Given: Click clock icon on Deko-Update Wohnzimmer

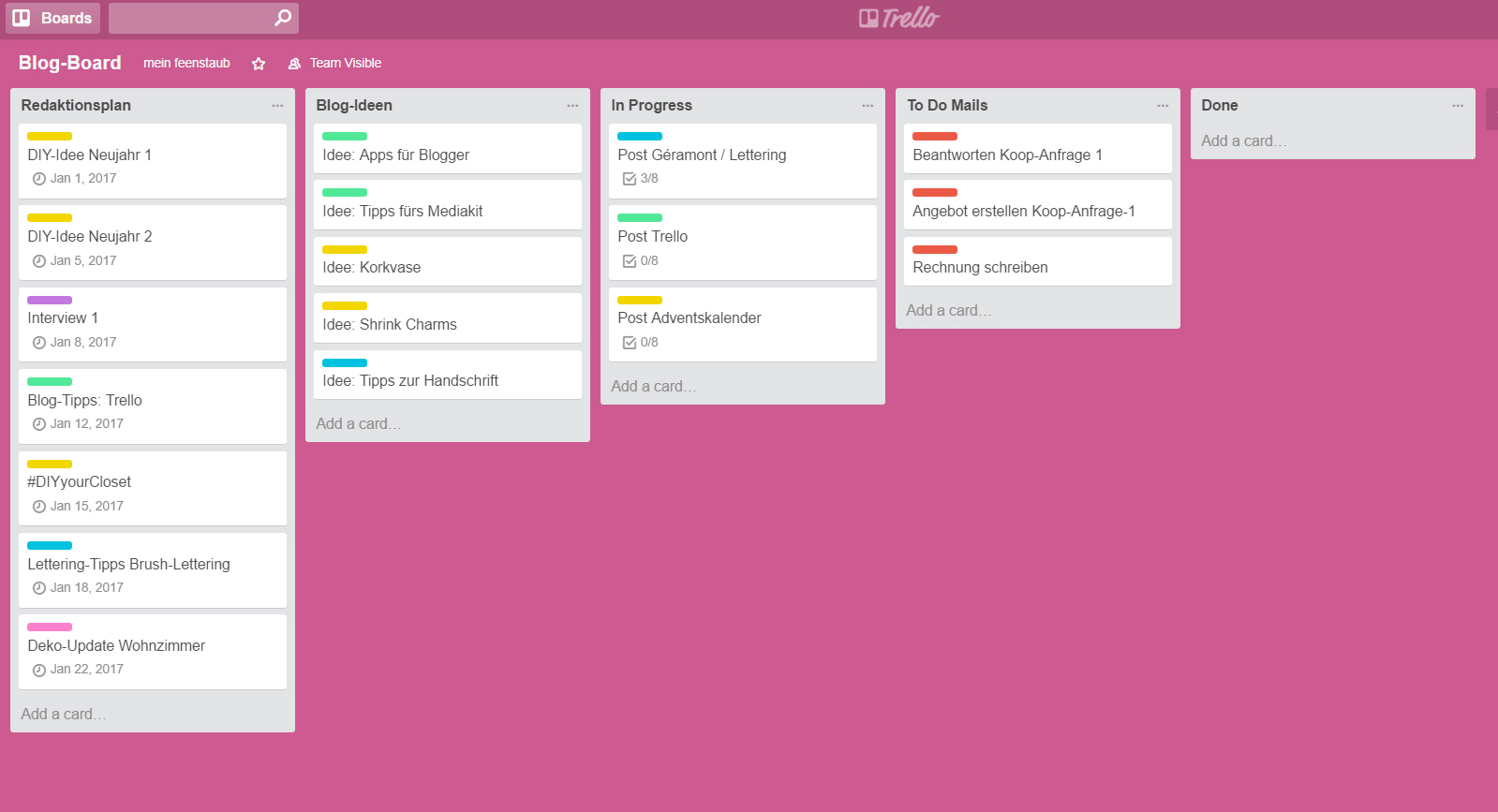Looking at the screenshot, I should point(39,670).
